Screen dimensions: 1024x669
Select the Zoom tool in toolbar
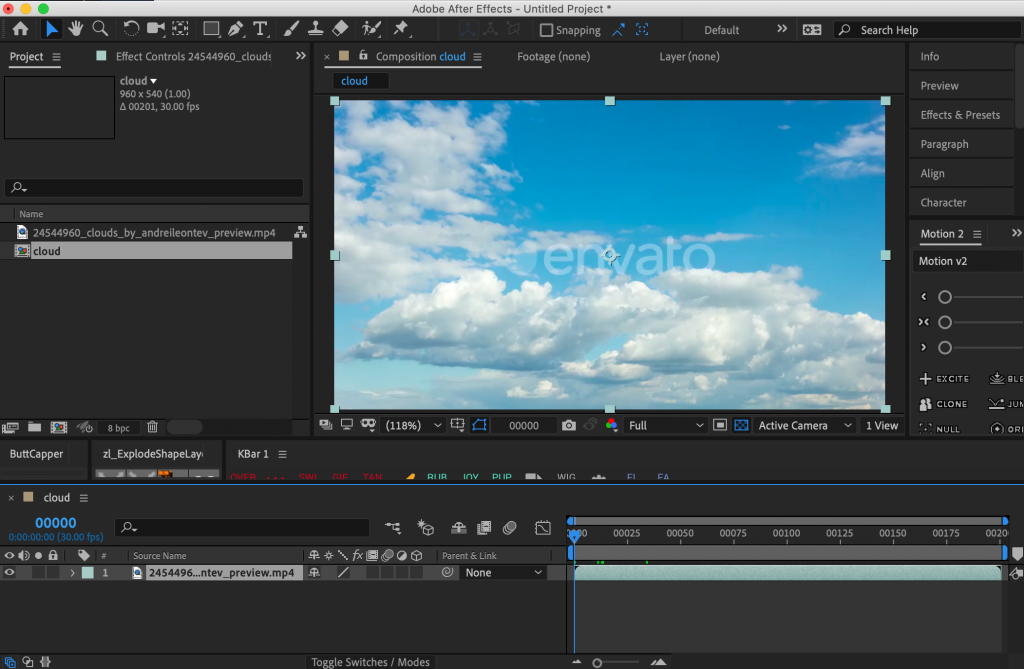click(100, 29)
